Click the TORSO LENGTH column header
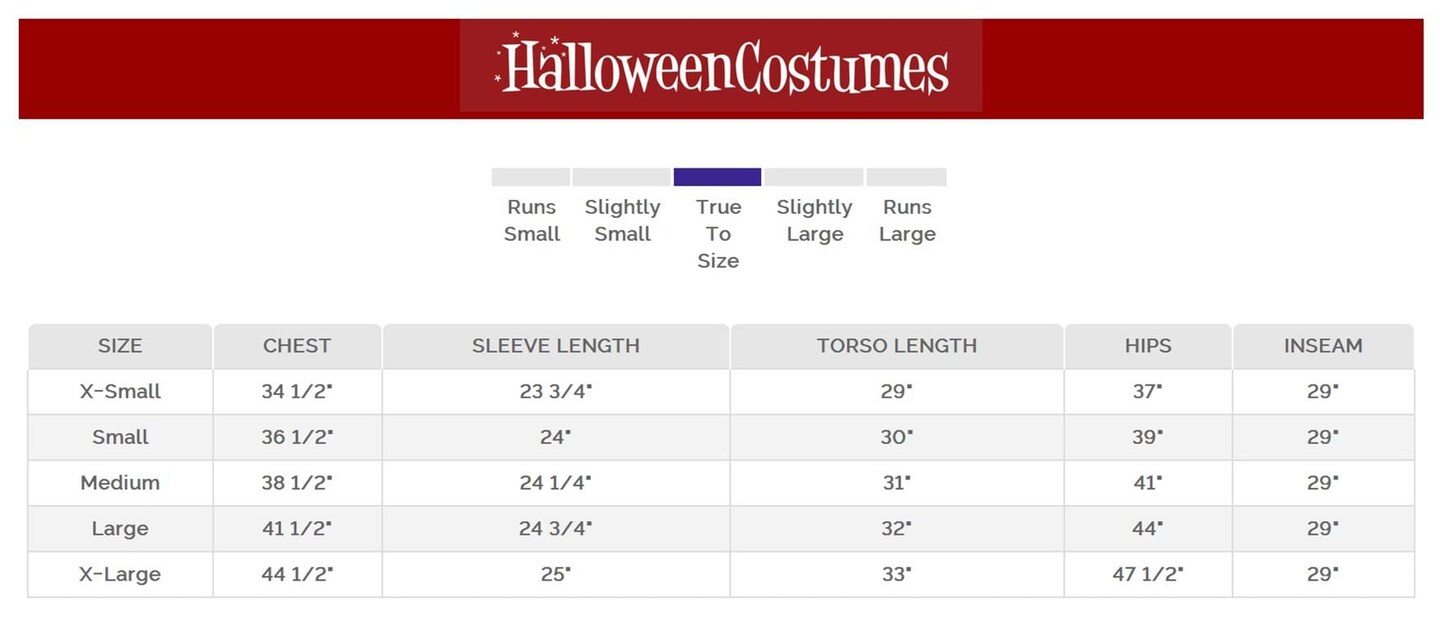The image size is (1440, 625). click(x=896, y=346)
